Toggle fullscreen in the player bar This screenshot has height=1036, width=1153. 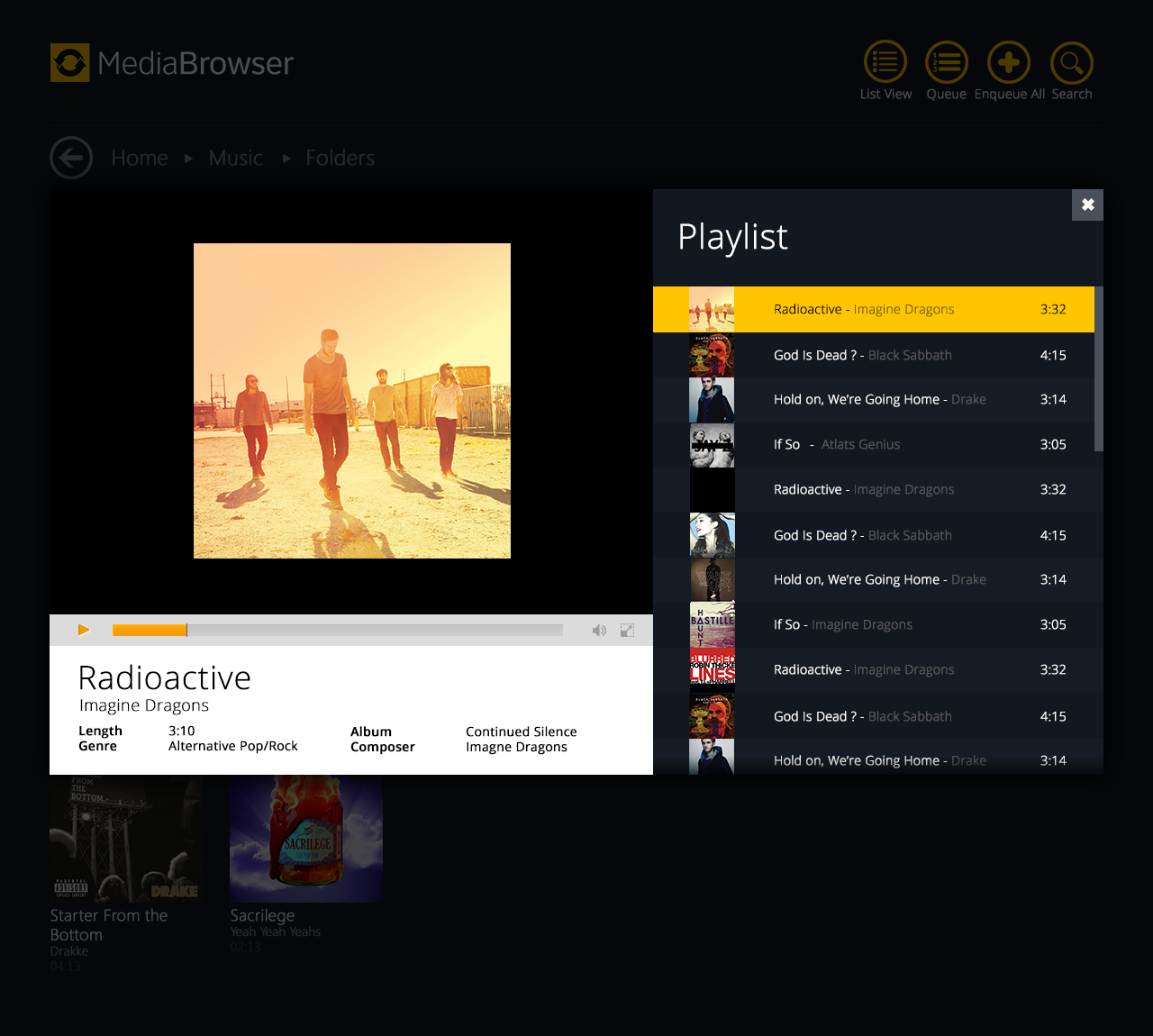628,631
